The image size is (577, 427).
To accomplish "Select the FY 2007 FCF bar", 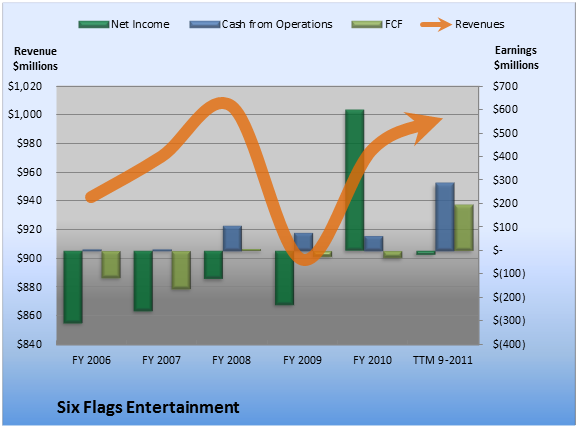I will 181,270.
